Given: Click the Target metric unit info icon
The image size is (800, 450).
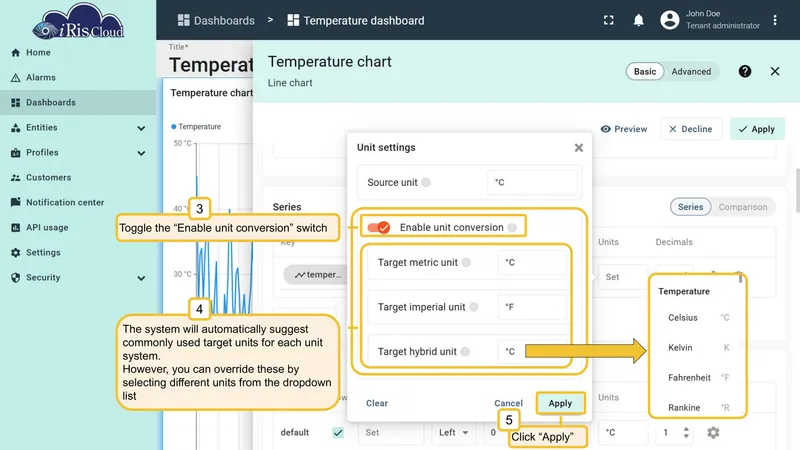Looking at the screenshot, I should tap(466, 262).
